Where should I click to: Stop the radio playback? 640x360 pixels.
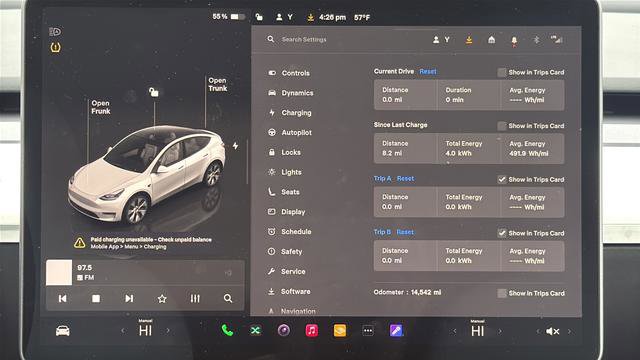(x=96, y=299)
